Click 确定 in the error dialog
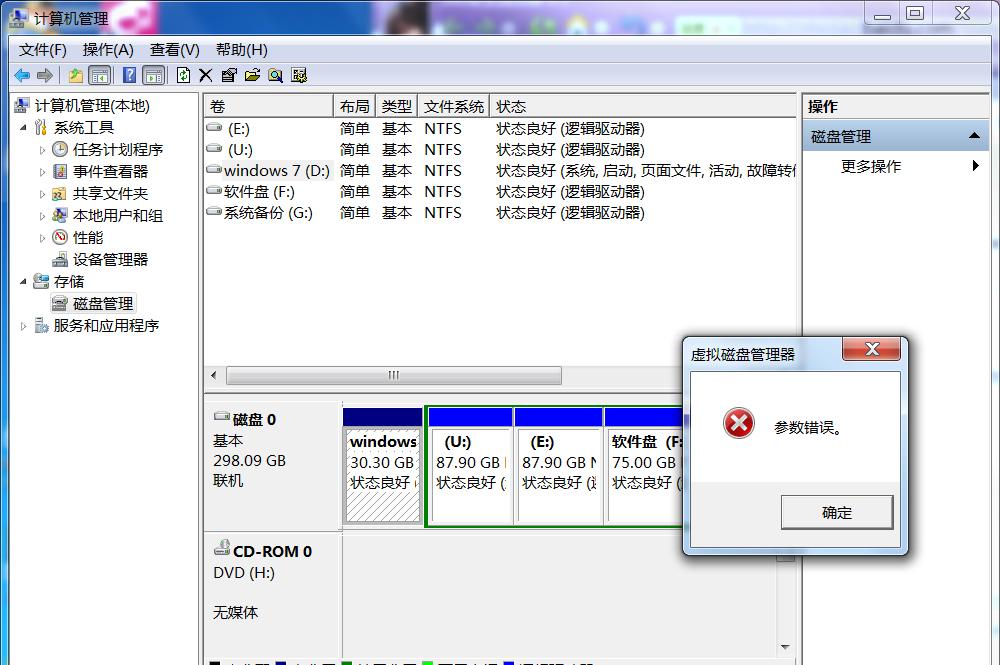The width and height of the screenshot is (1000, 665). pos(837,513)
